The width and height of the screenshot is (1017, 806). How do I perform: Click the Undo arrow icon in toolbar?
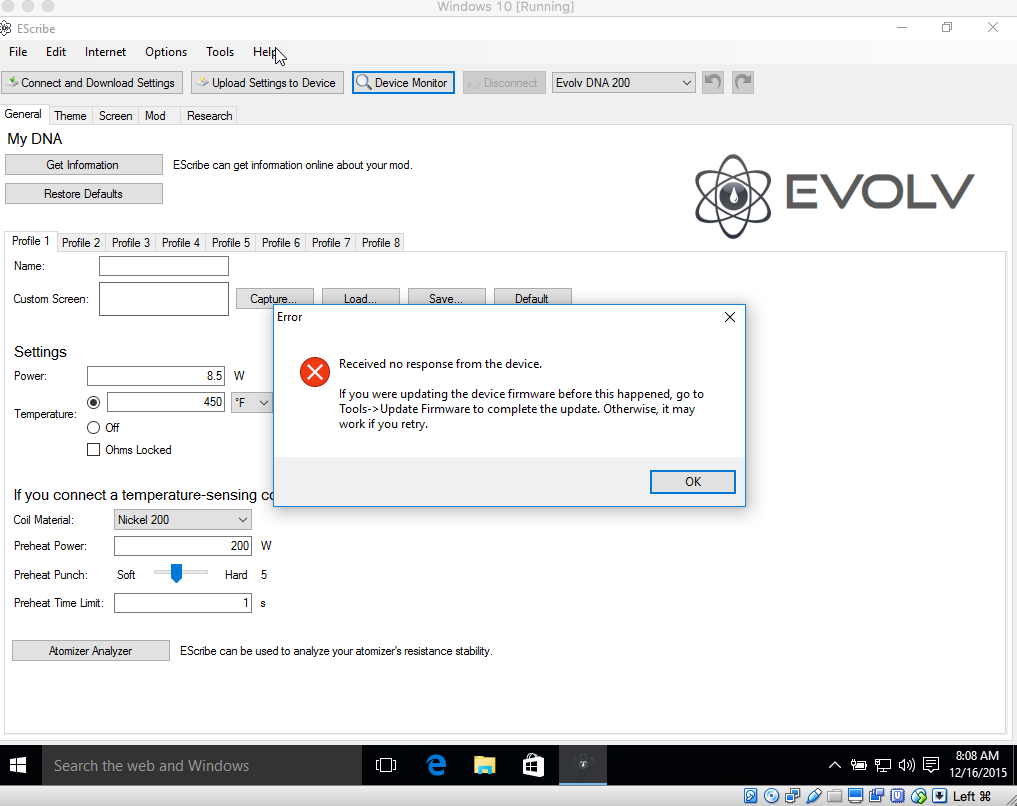pos(713,82)
